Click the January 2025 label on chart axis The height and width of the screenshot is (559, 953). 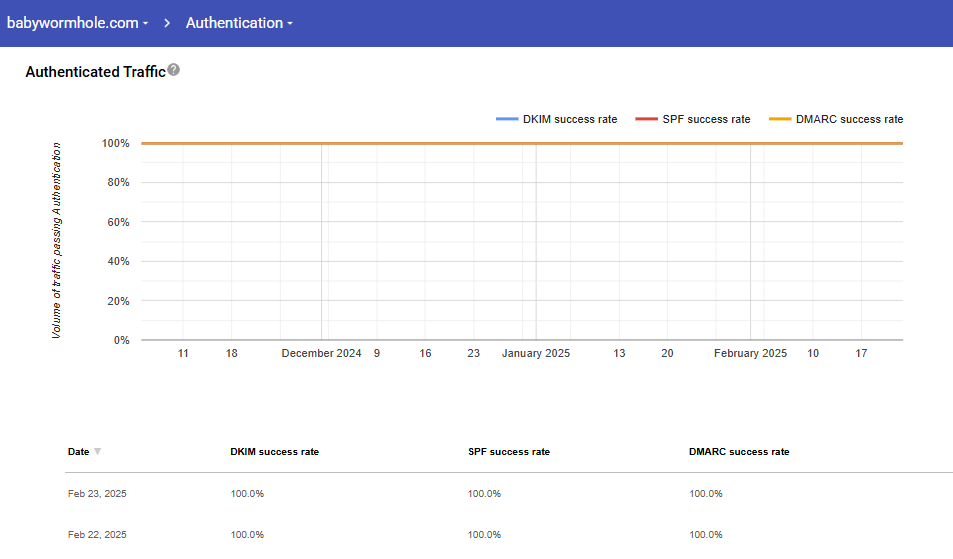535,354
